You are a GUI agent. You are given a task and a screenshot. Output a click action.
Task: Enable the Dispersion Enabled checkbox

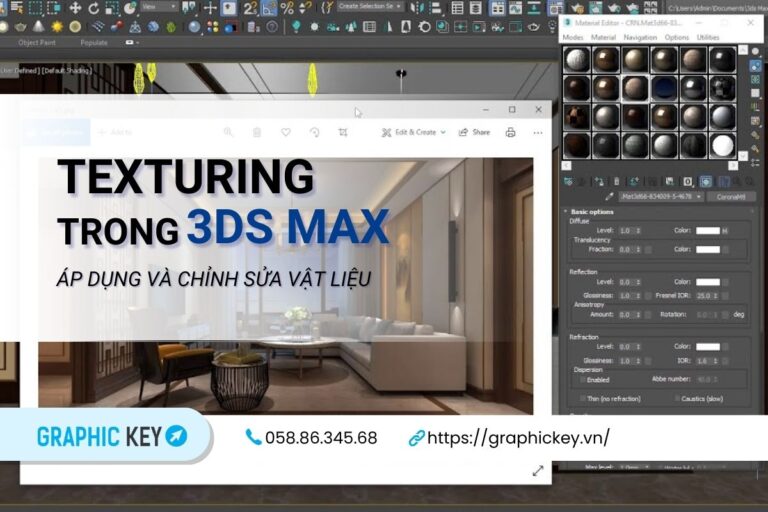(583, 380)
